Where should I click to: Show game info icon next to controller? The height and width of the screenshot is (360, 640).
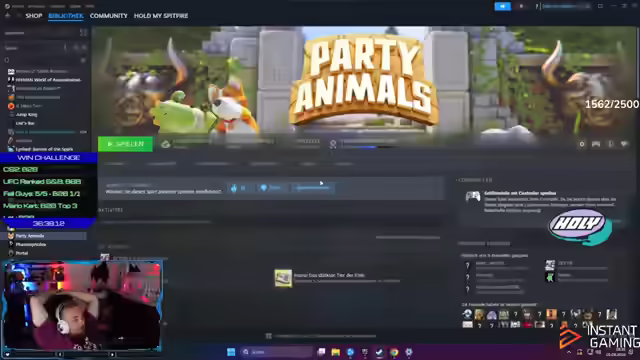611,144
